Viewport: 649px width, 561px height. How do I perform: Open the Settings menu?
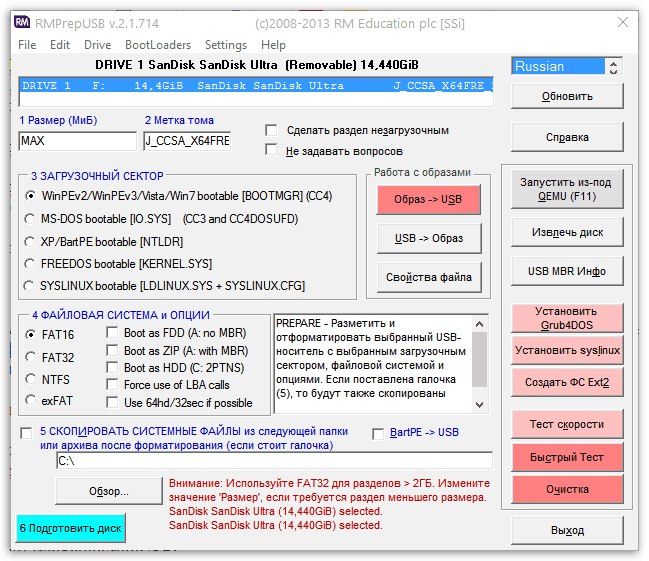[x=226, y=45]
